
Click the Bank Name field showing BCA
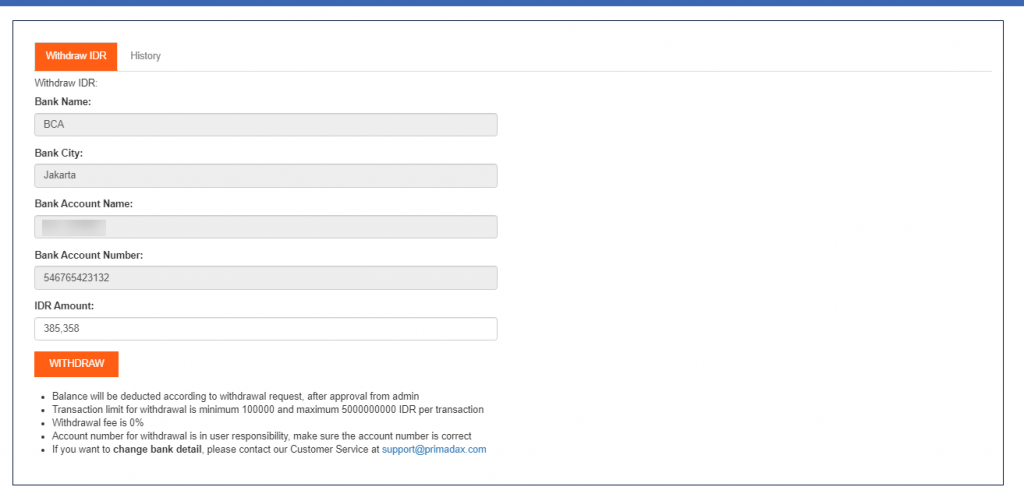266,125
